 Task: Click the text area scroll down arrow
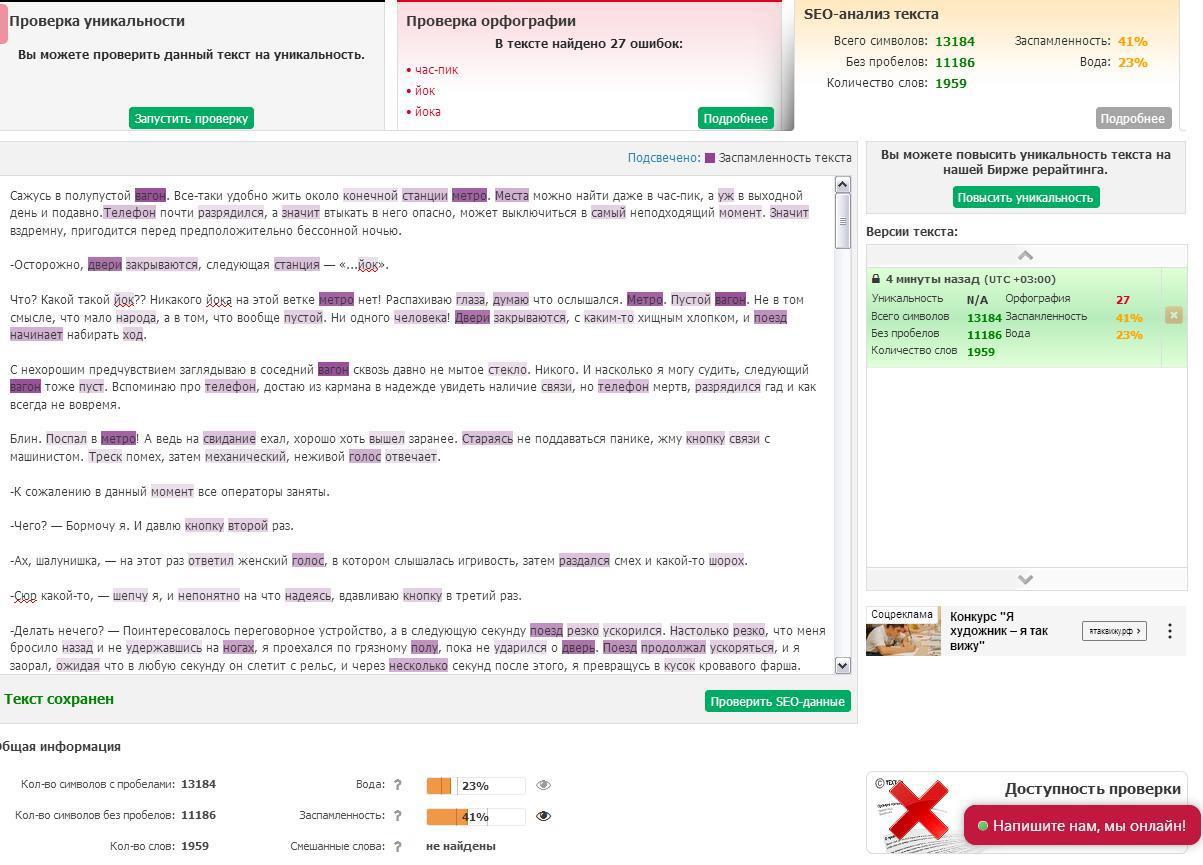[842, 665]
